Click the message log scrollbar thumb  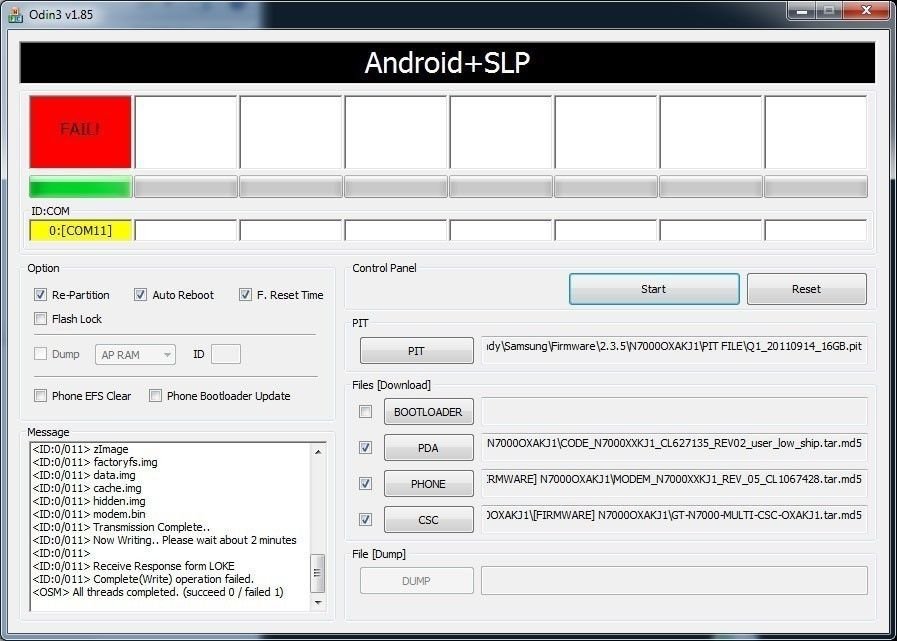[x=318, y=573]
